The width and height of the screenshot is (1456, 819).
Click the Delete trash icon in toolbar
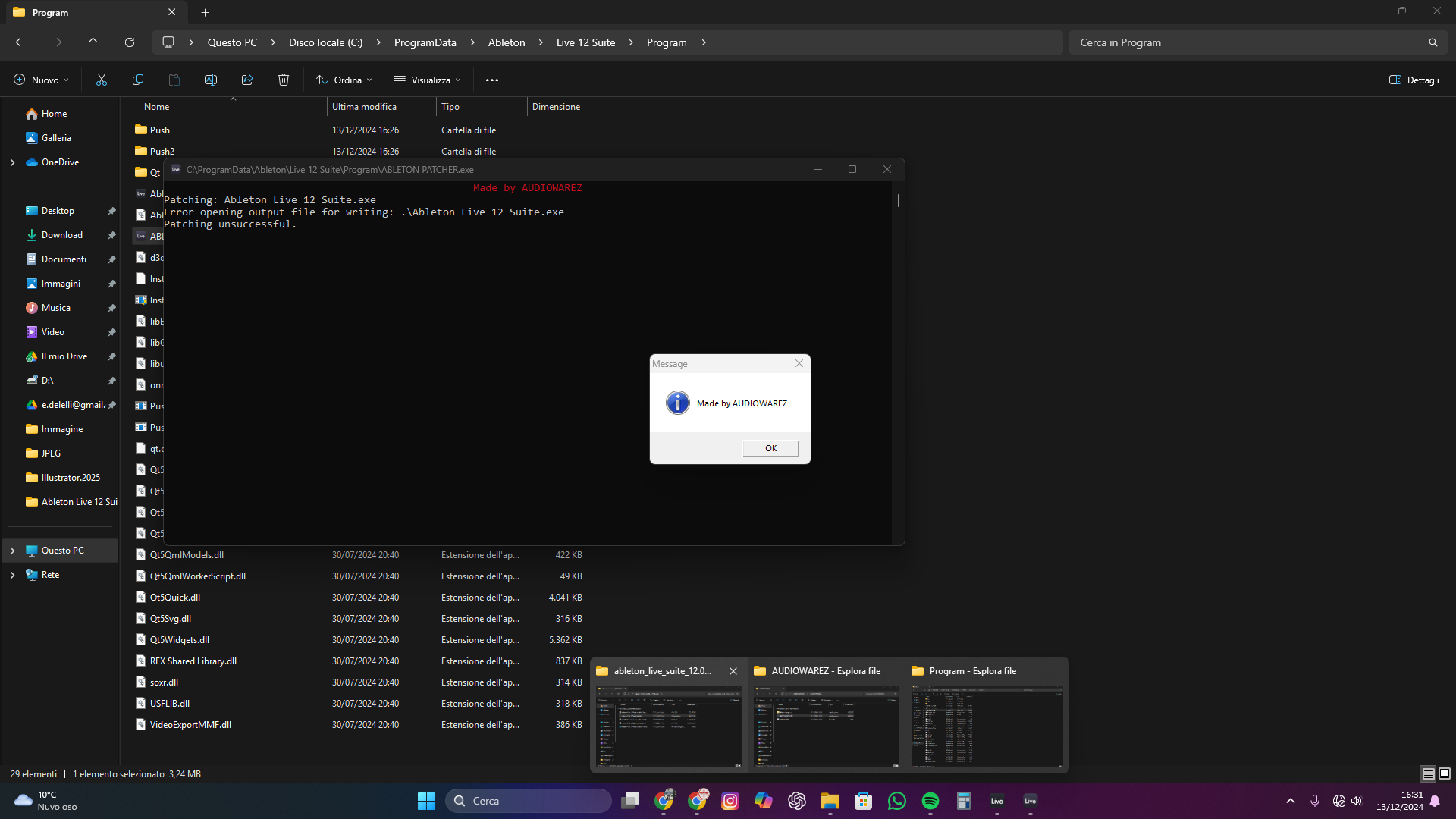(x=284, y=80)
